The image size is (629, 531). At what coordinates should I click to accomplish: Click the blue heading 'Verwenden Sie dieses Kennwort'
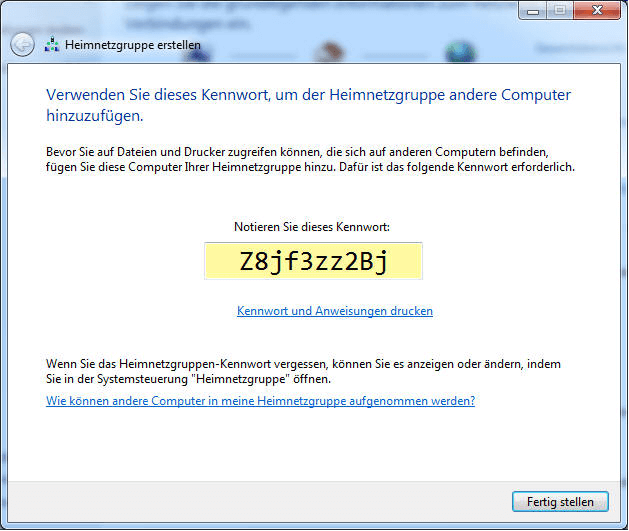[x=308, y=105]
